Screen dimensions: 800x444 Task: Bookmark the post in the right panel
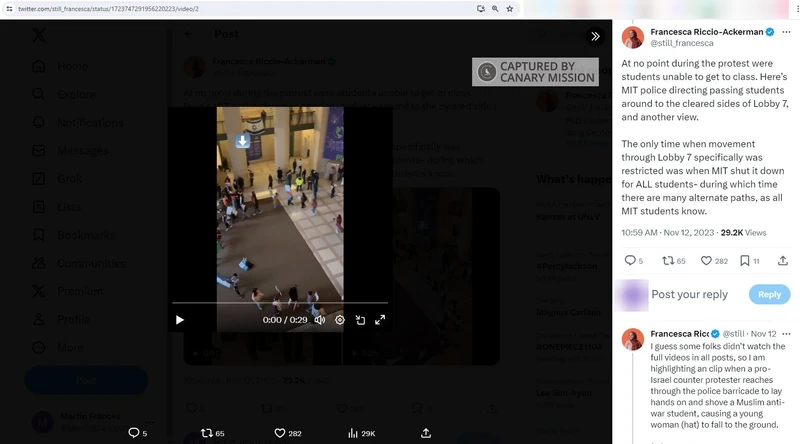coord(745,260)
